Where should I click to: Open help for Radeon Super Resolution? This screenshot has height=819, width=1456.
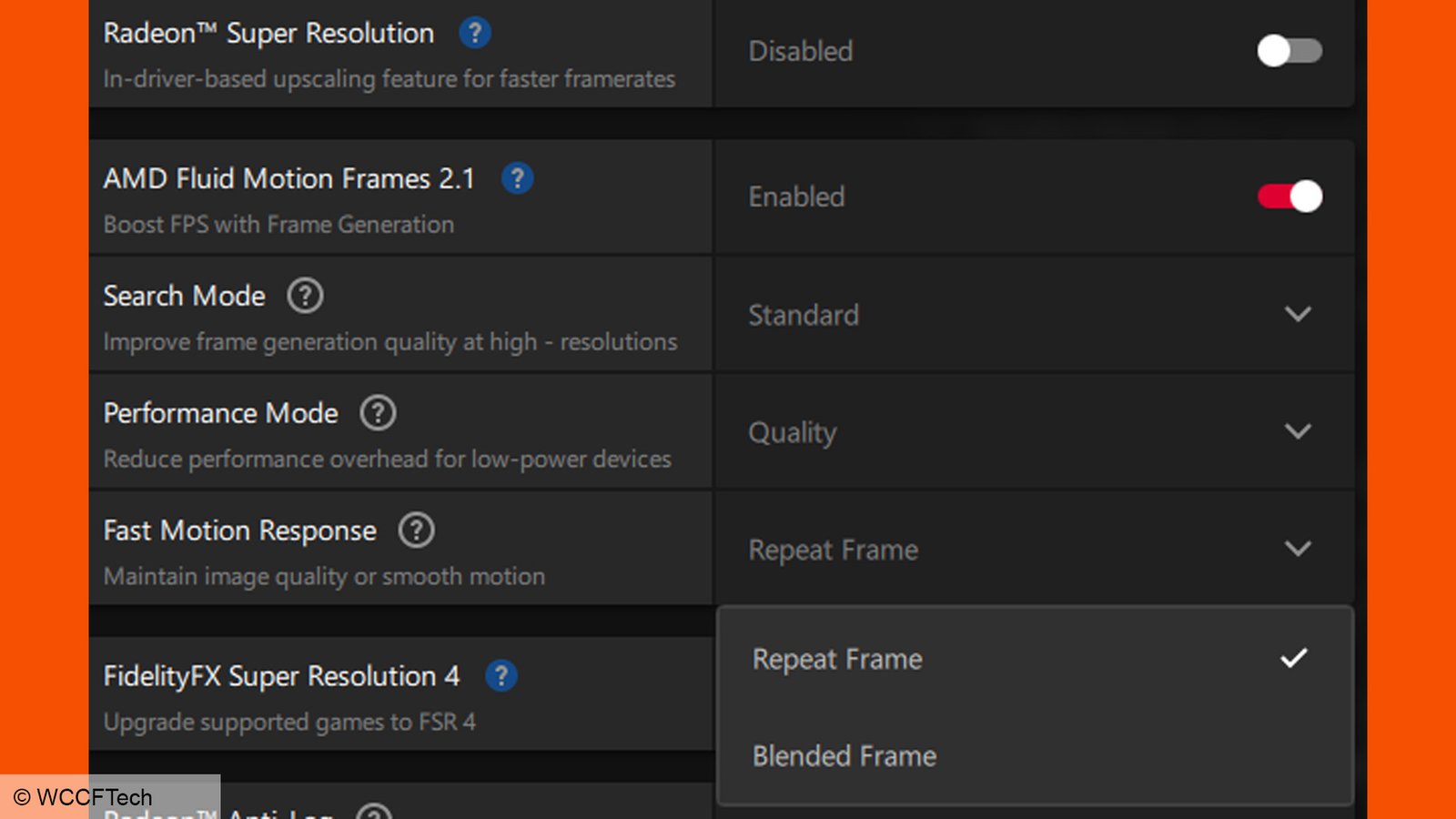click(x=474, y=33)
